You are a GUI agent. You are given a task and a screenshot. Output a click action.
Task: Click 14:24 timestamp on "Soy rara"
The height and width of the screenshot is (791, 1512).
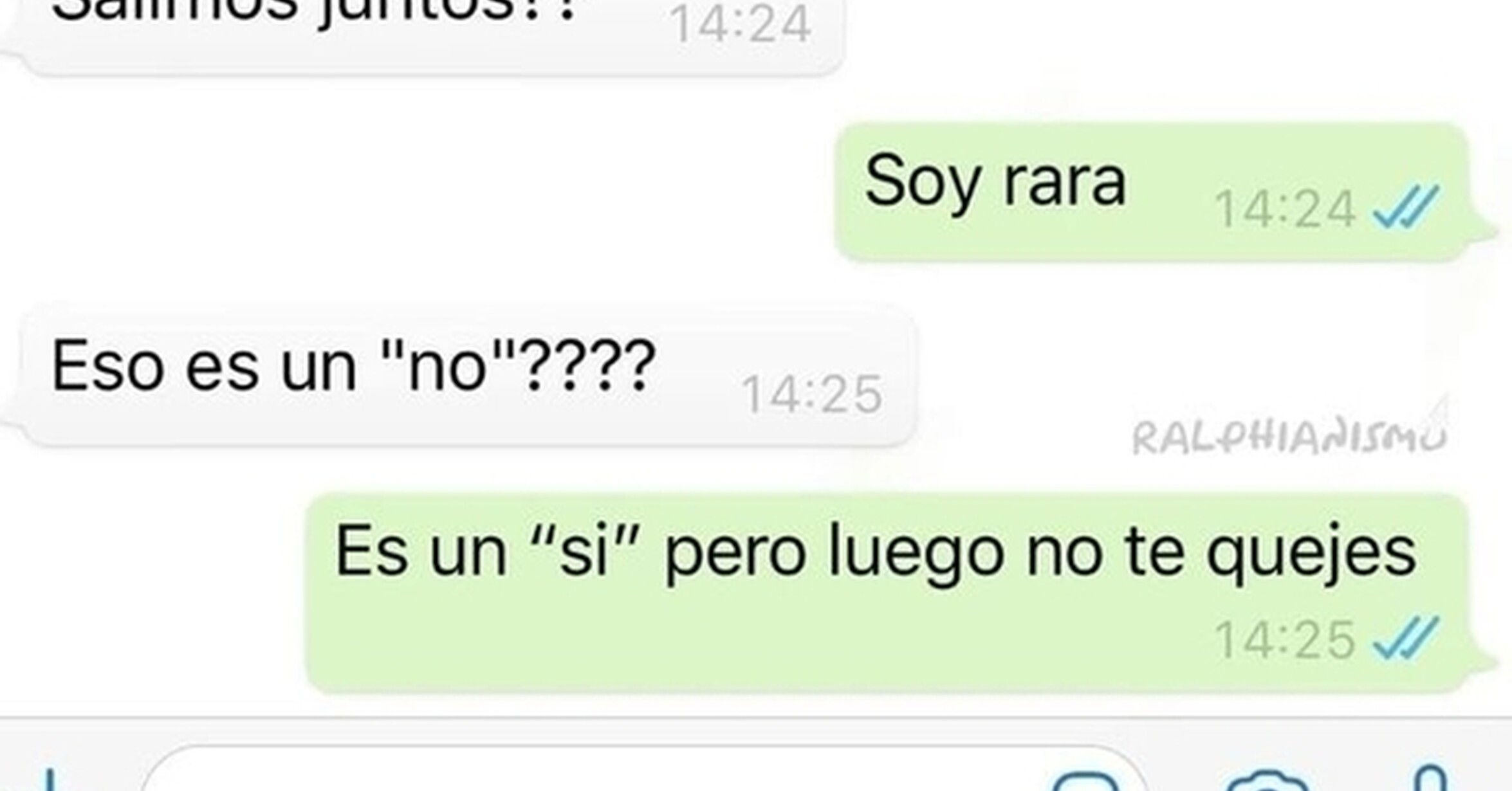click(1284, 210)
